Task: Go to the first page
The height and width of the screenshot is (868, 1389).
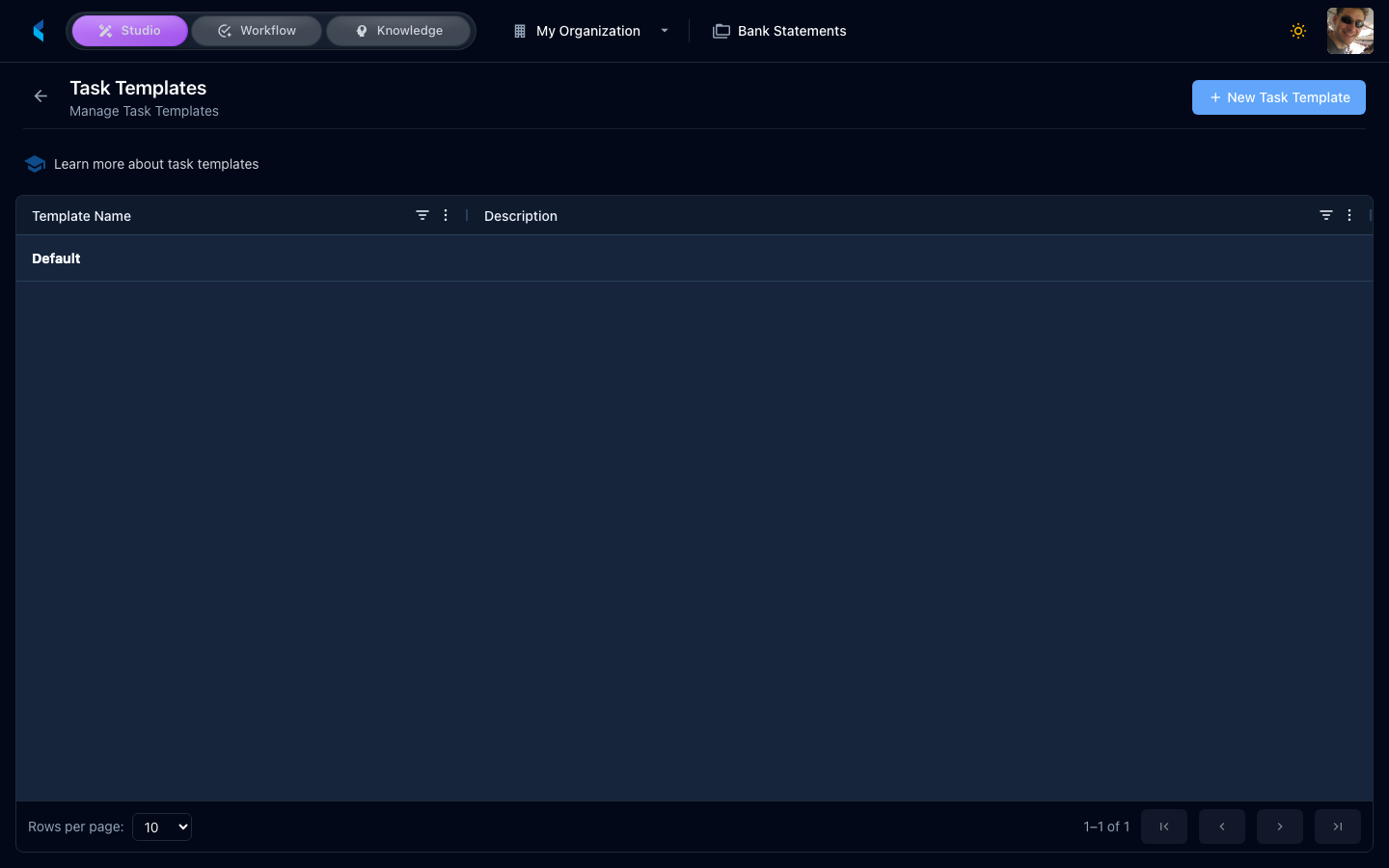Action: coord(1164,827)
